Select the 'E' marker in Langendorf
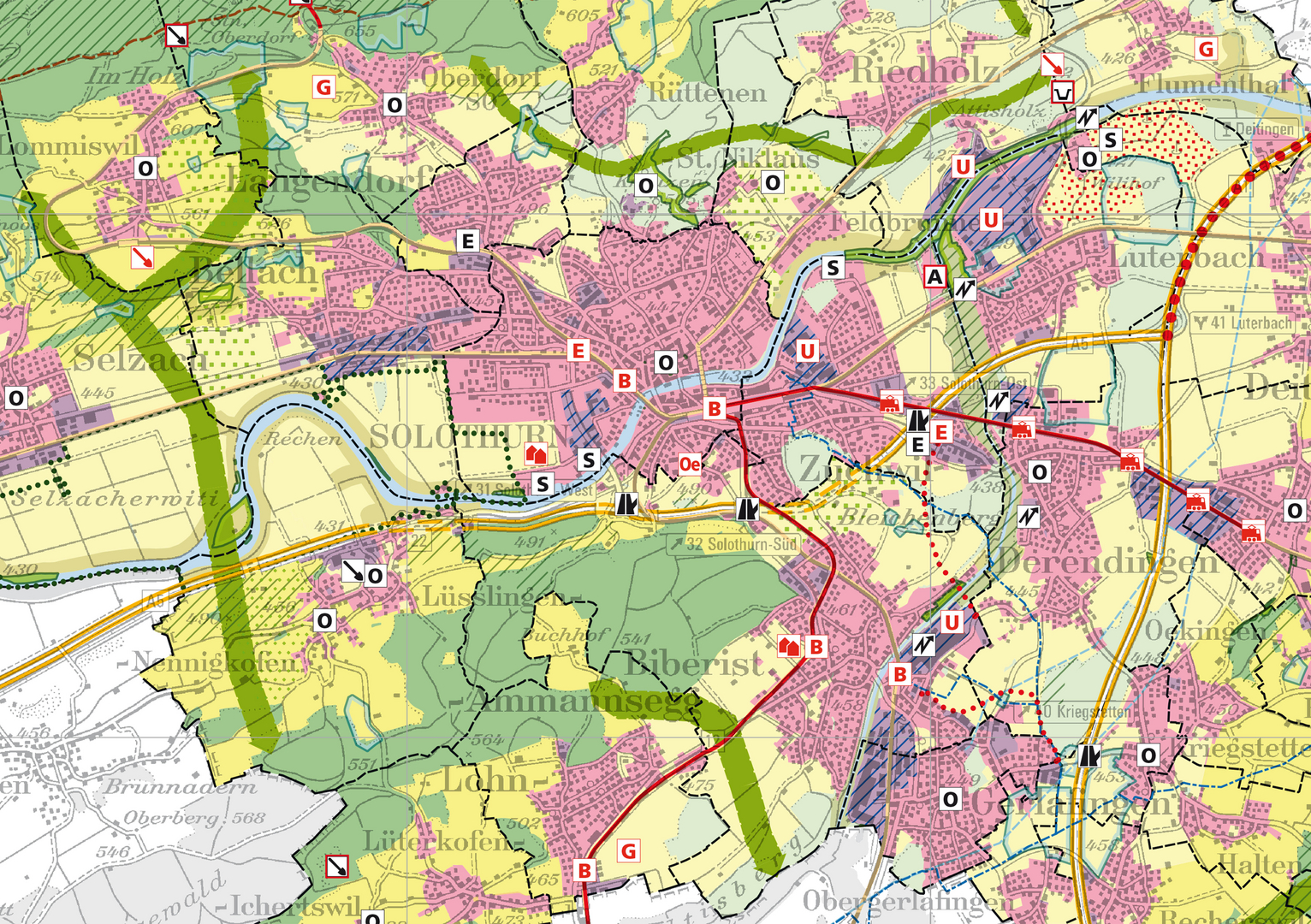The height and width of the screenshot is (924, 1311). [x=467, y=241]
